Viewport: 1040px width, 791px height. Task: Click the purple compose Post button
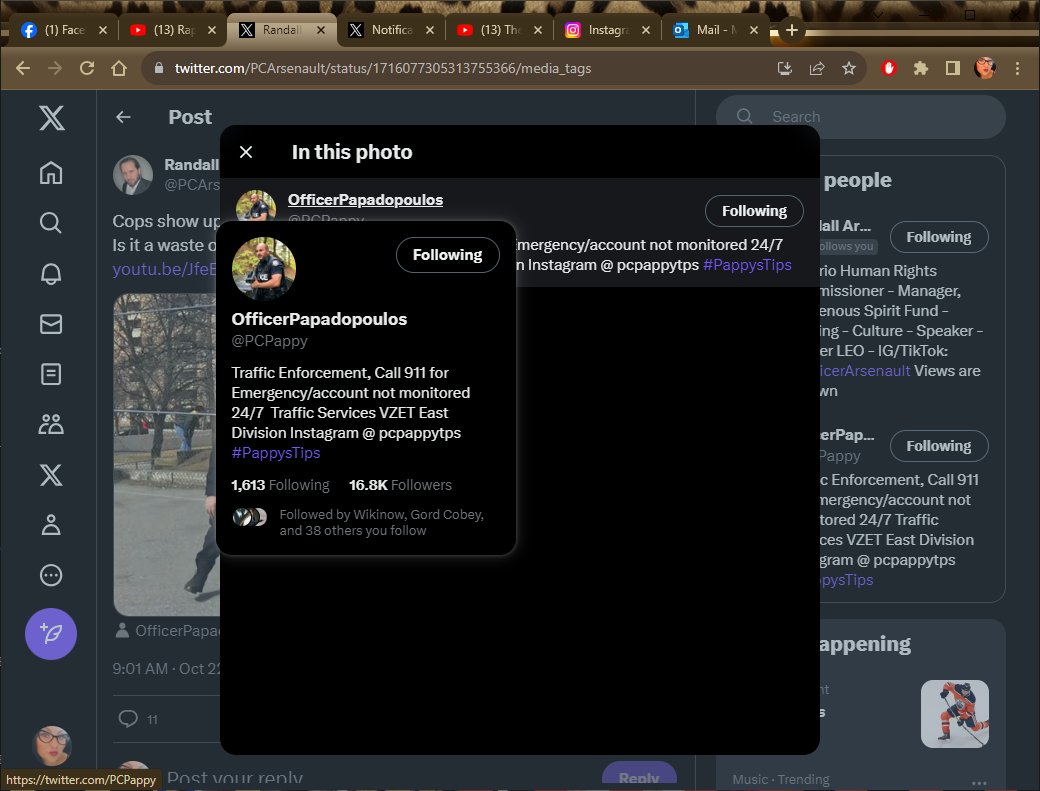click(51, 634)
